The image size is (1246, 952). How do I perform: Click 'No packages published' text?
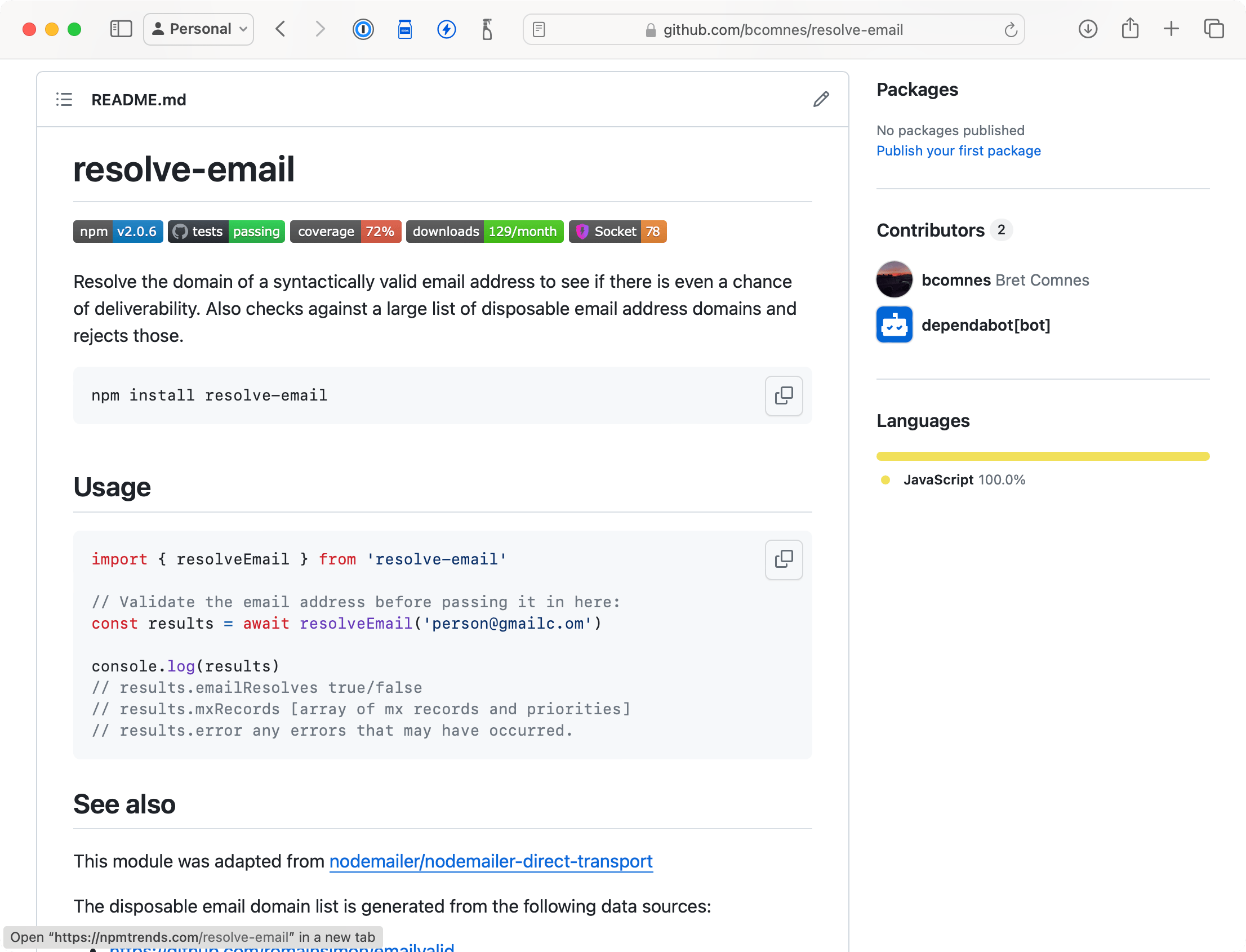coord(950,130)
